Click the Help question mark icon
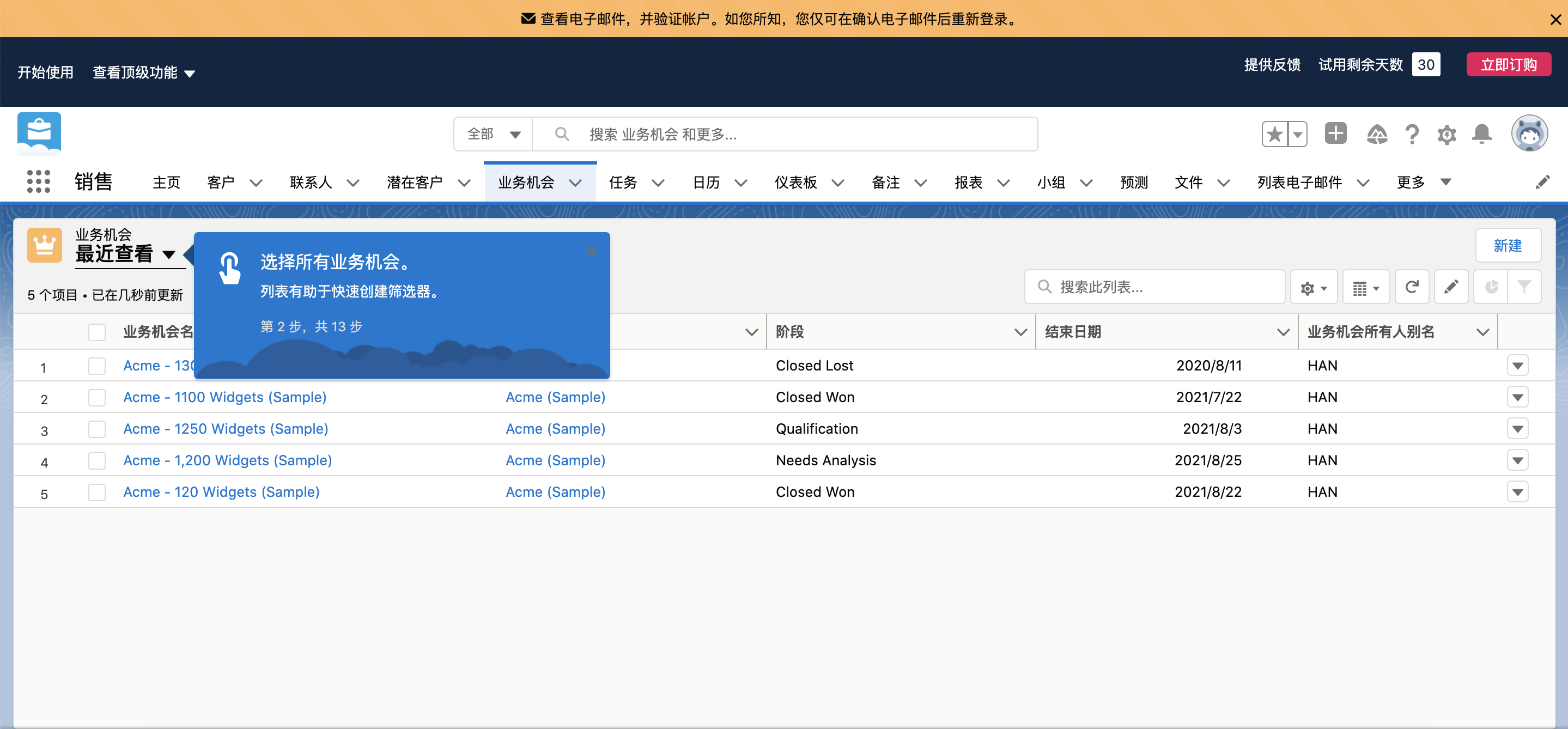Image resolution: width=1568 pixels, height=729 pixels. (x=1412, y=134)
